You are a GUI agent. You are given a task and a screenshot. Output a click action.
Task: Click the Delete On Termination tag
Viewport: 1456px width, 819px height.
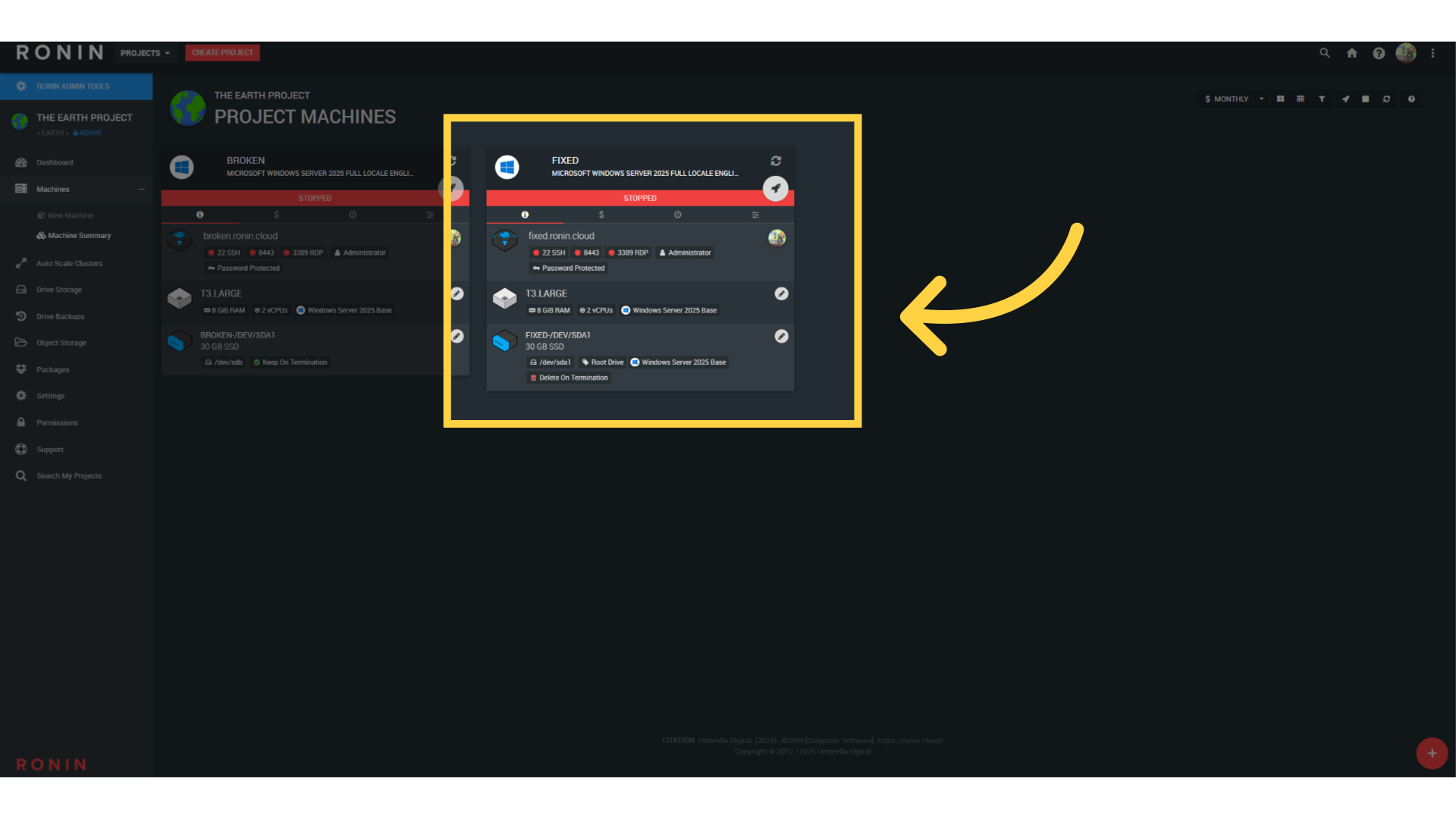(x=569, y=378)
